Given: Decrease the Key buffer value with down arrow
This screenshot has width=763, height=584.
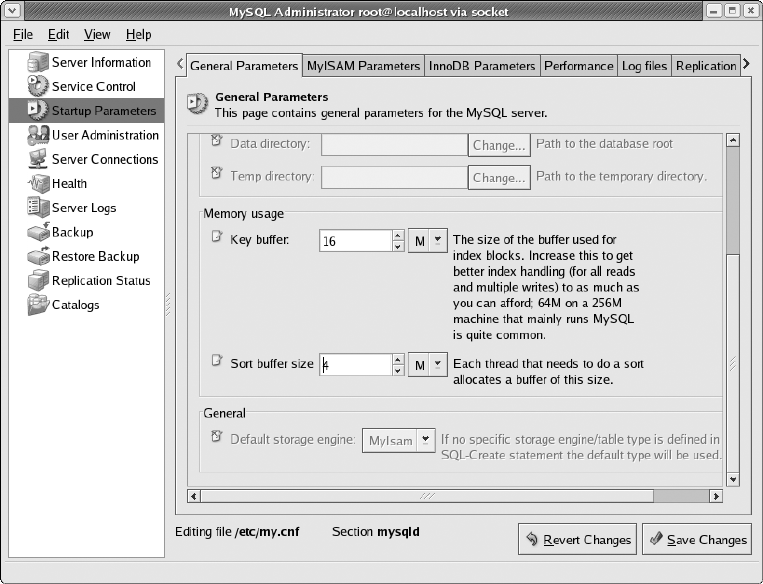Looking at the screenshot, I should 398,246.
